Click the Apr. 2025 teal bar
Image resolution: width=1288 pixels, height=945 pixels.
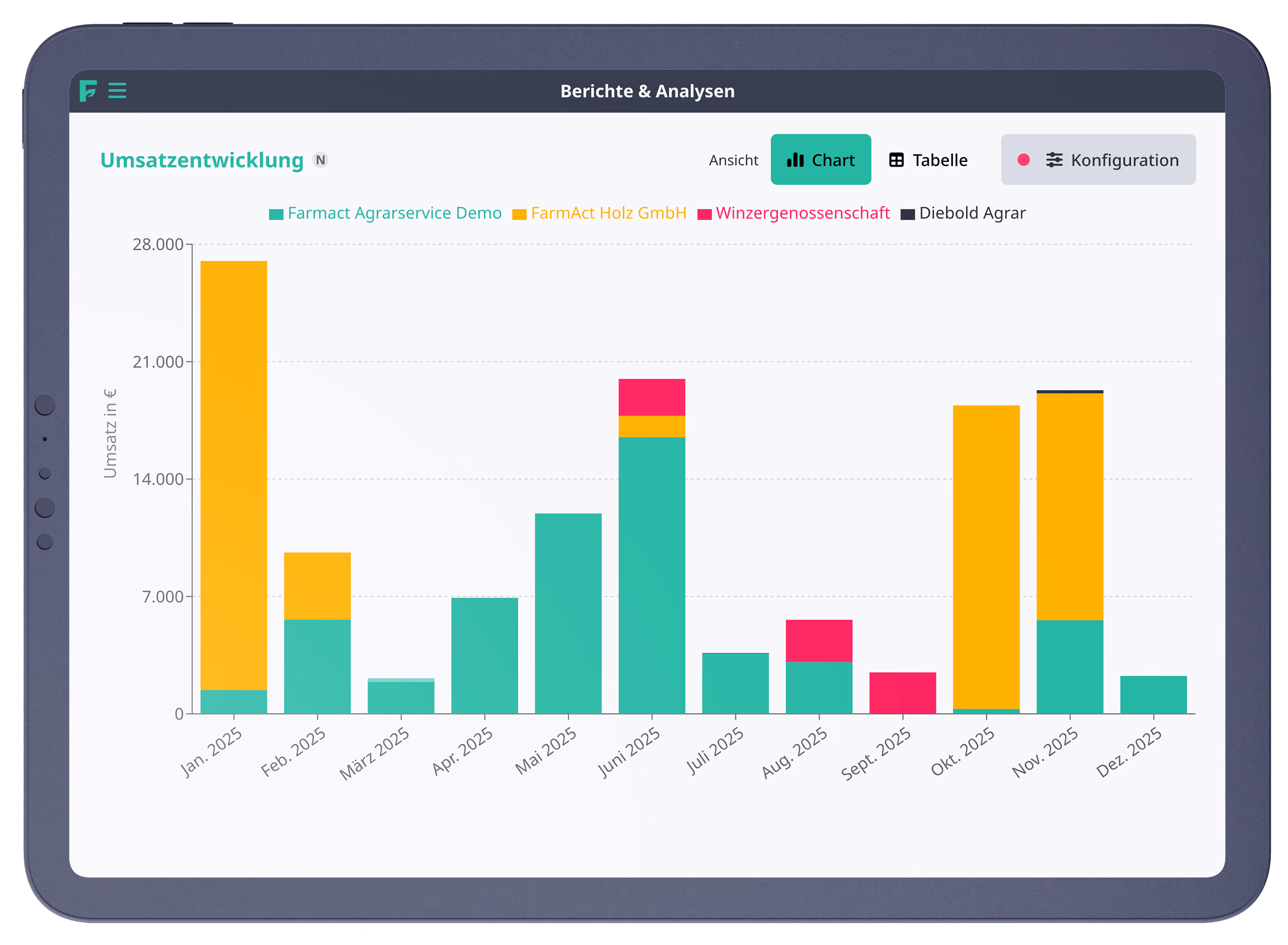point(484,656)
